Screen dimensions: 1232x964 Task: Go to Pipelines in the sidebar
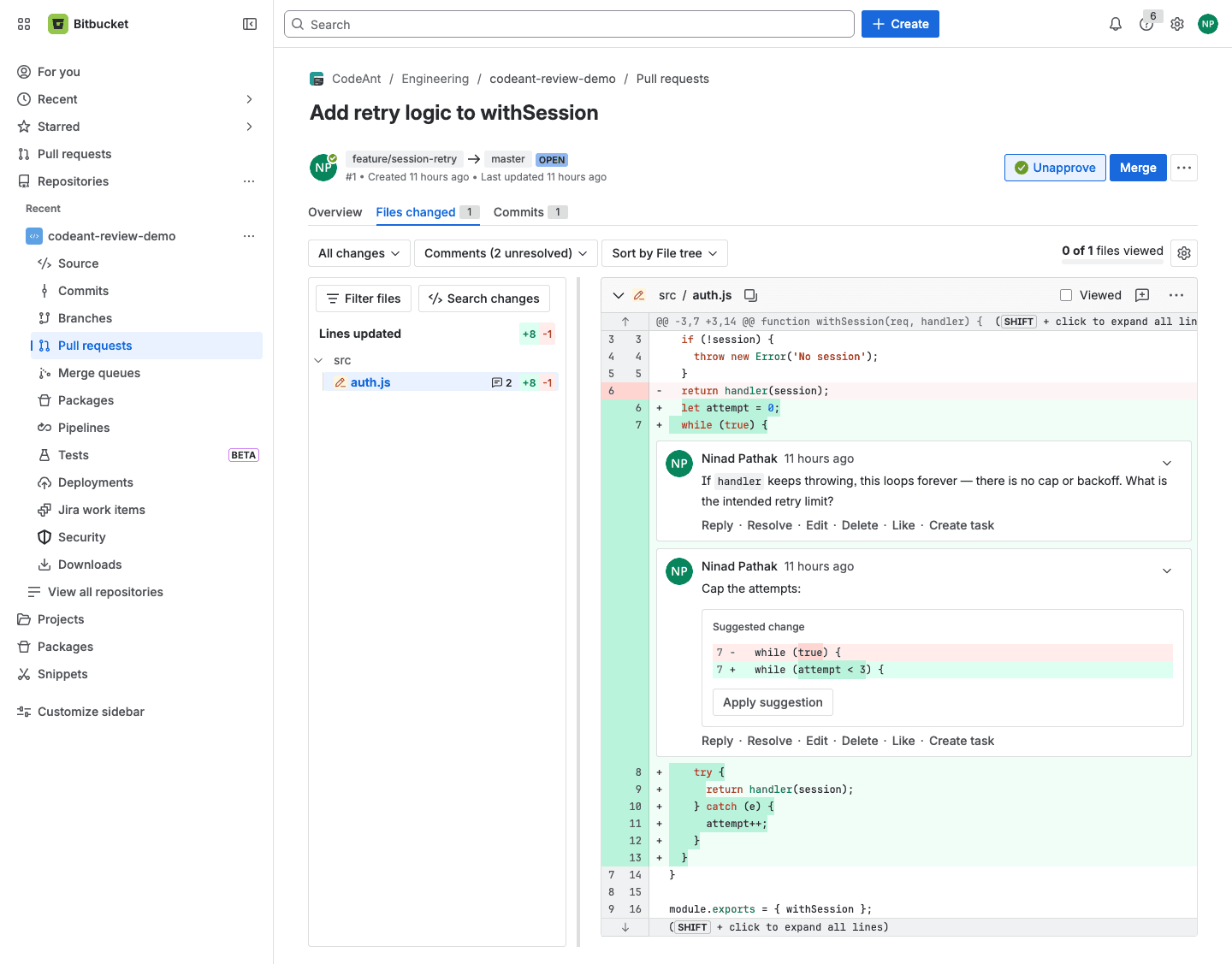click(84, 428)
